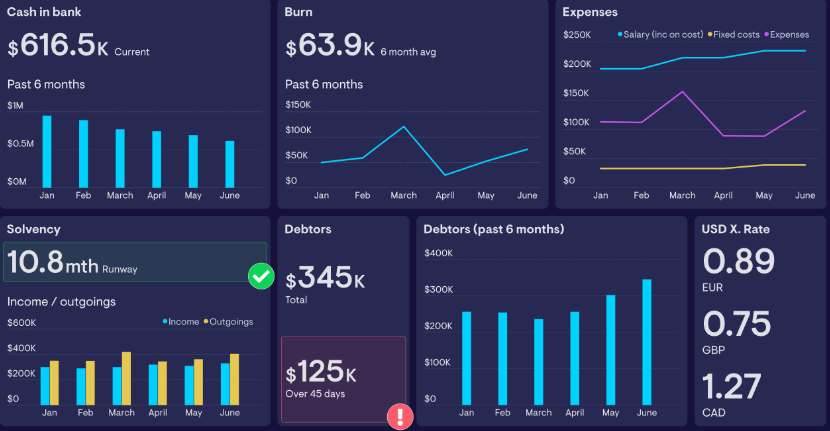Image resolution: width=830 pixels, height=431 pixels.
Task: Click the June income blue bar
Action: 225,384
